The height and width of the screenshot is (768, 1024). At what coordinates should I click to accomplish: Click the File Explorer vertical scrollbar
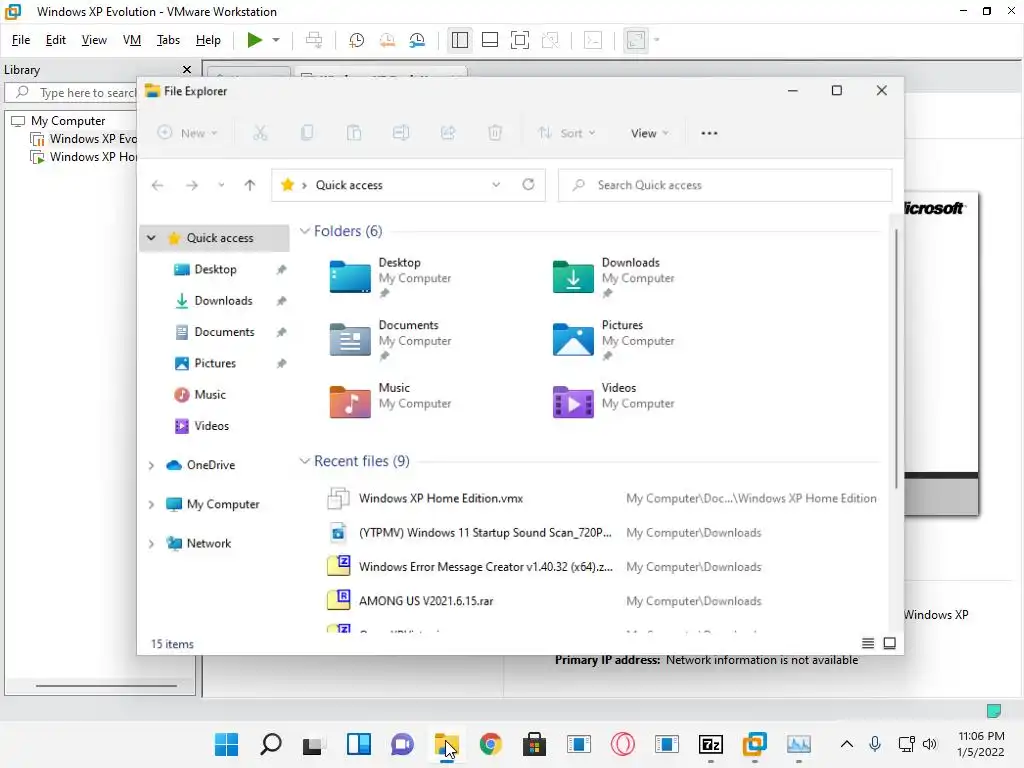[x=896, y=359]
